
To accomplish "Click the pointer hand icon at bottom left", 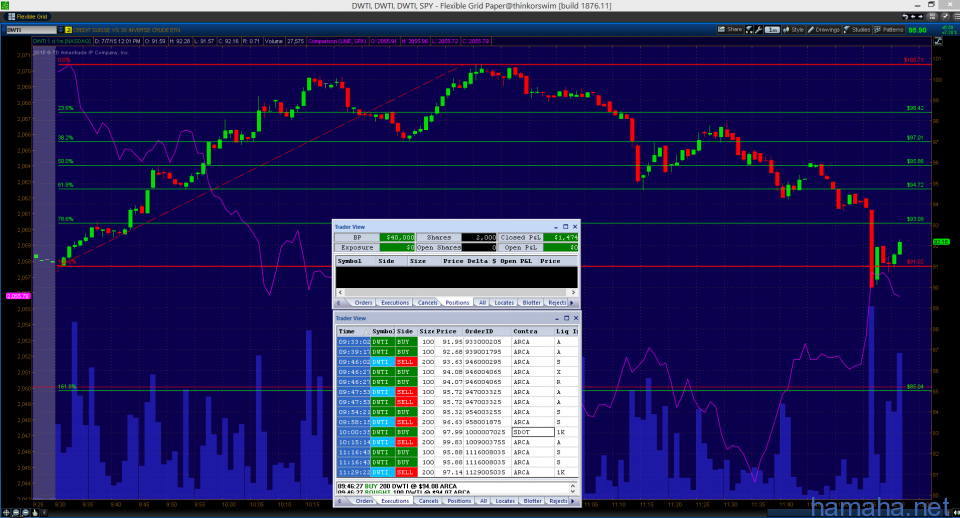I will point(35,512).
